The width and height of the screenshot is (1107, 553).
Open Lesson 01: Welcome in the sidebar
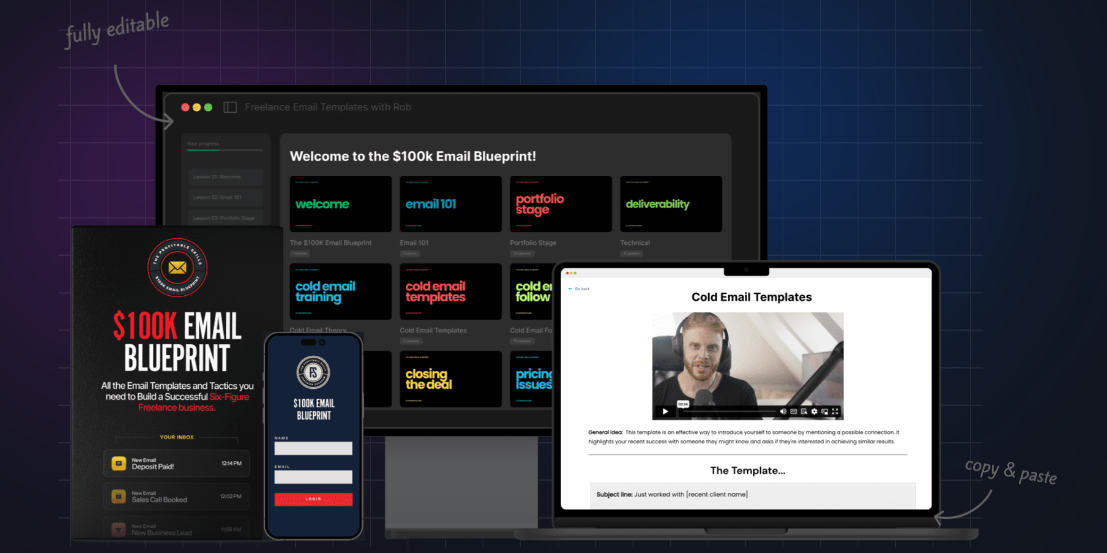[x=225, y=177]
